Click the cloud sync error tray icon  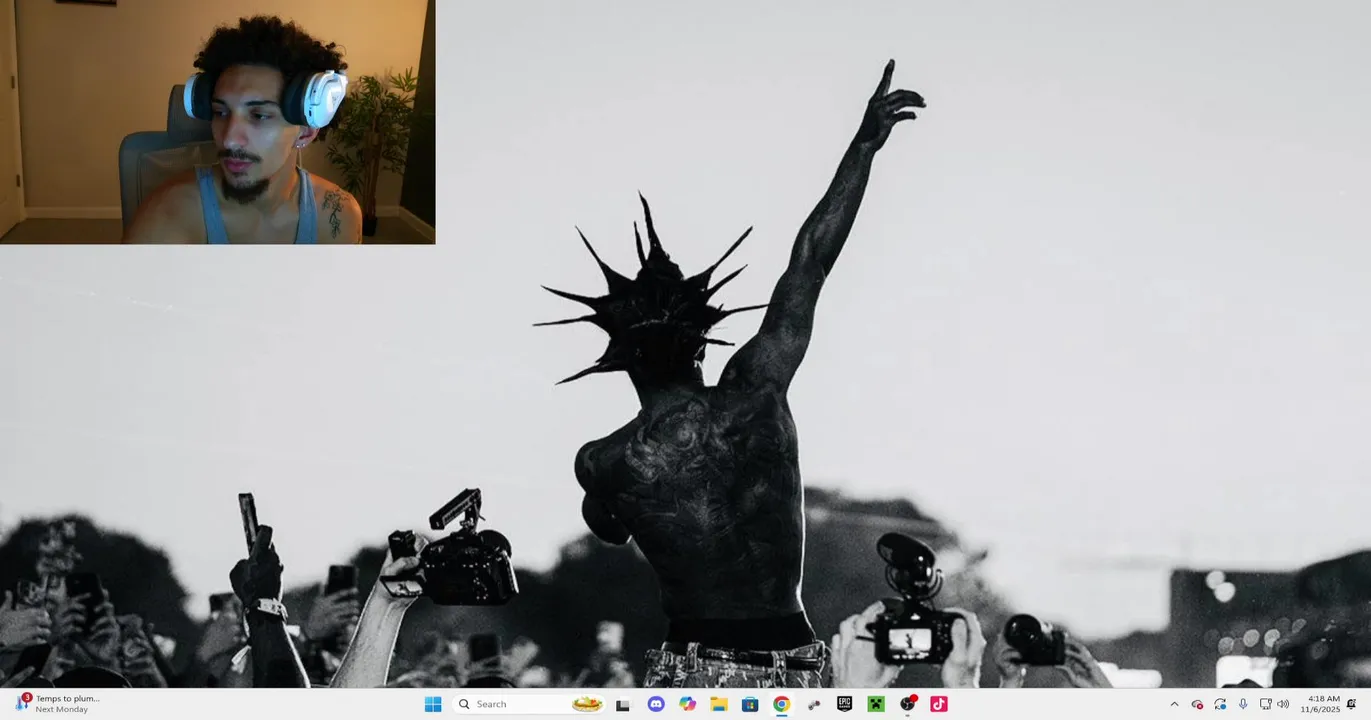[1197, 704]
